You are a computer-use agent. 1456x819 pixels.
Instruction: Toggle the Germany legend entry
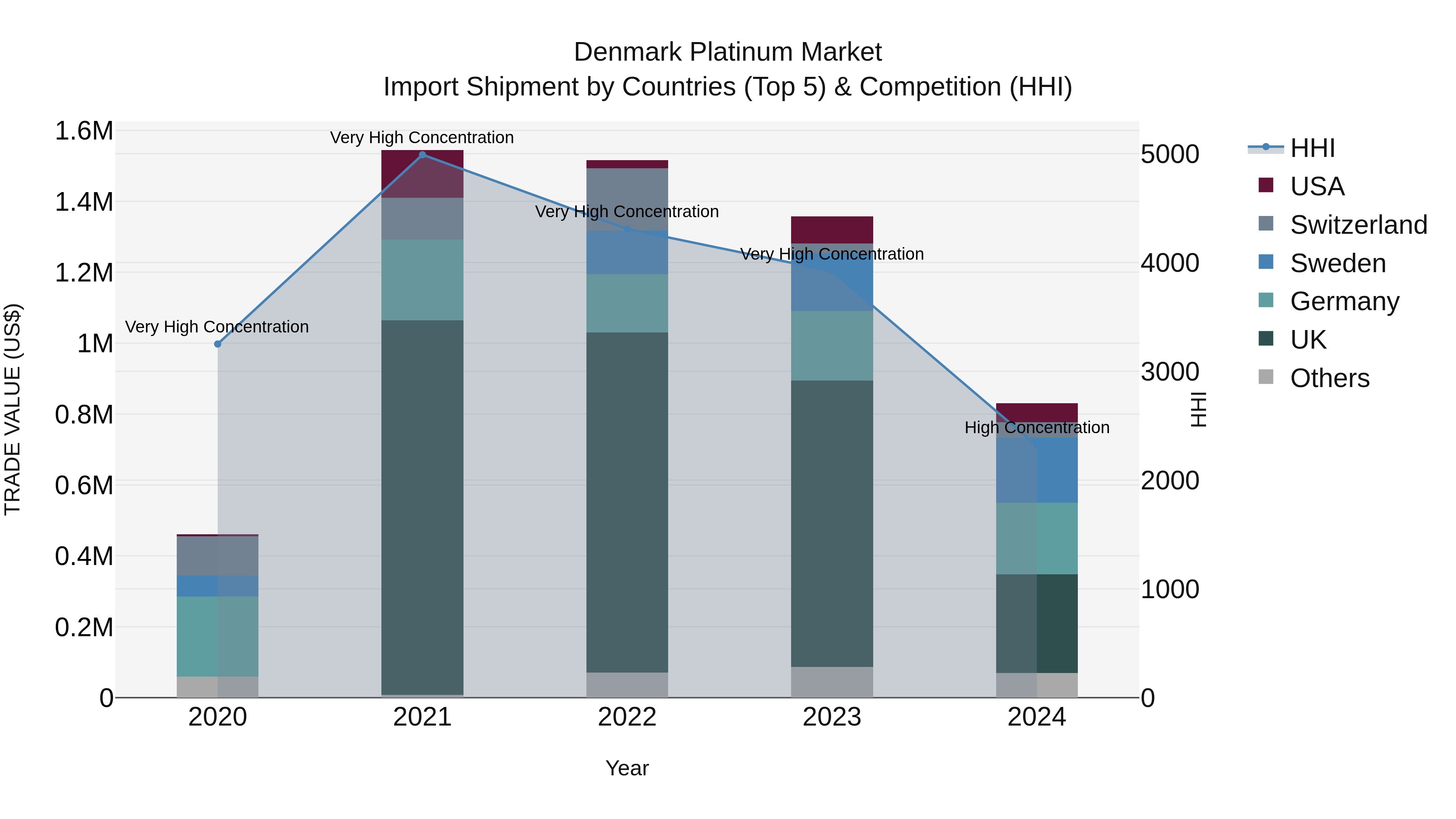(1329, 301)
